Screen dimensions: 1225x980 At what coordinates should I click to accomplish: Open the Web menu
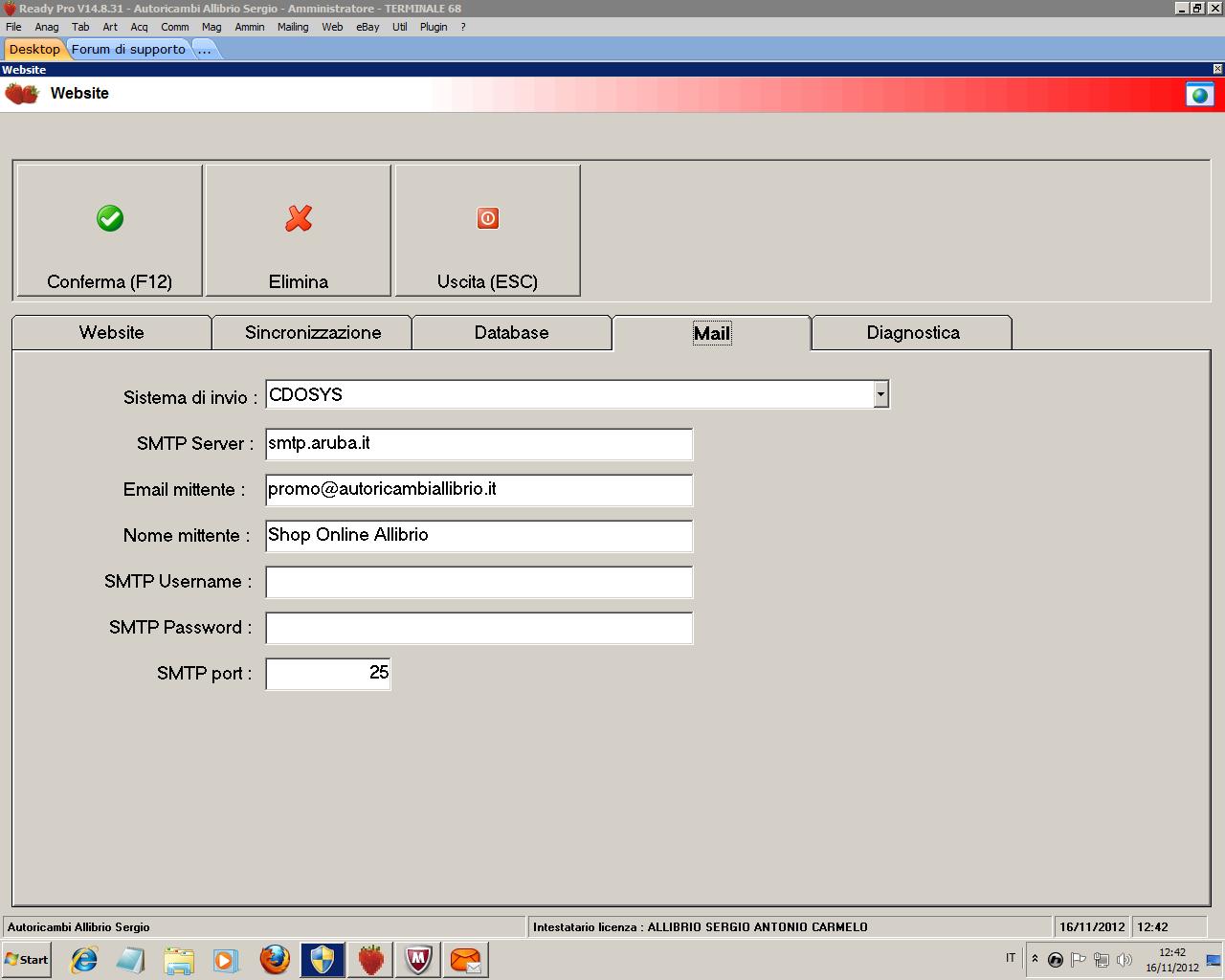[332, 27]
